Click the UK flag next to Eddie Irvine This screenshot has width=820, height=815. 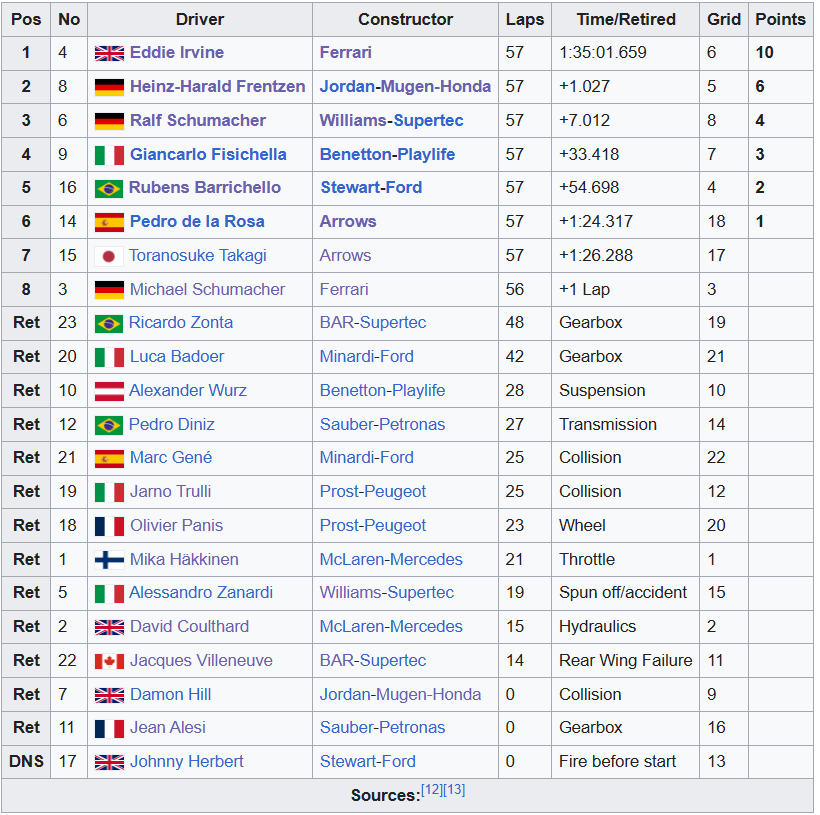pos(109,53)
